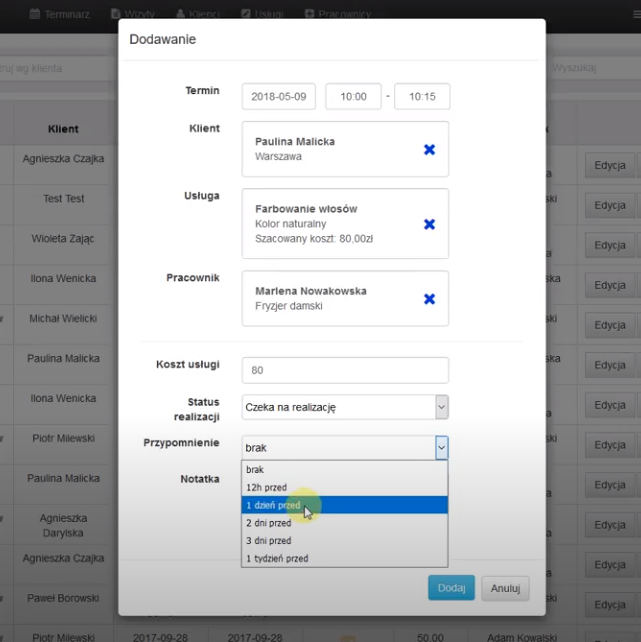Remove employee Marlena Nowakowska with blue X
Image resolution: width=641 pixels, height=642 pixels.
pos(429,298)
